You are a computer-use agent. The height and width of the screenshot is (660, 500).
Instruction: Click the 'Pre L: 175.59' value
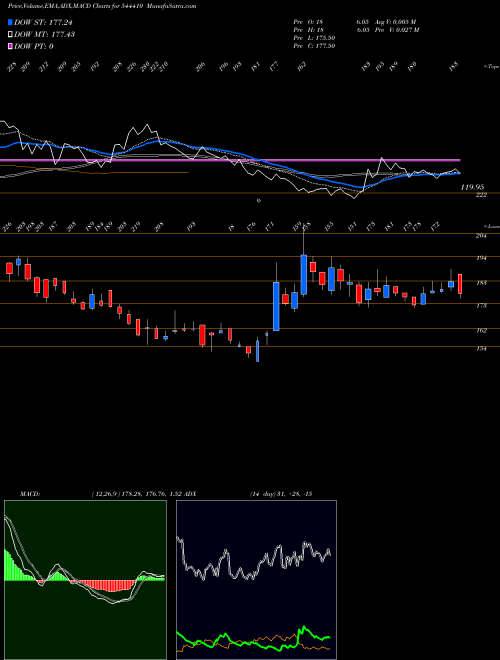pos(314,38)
